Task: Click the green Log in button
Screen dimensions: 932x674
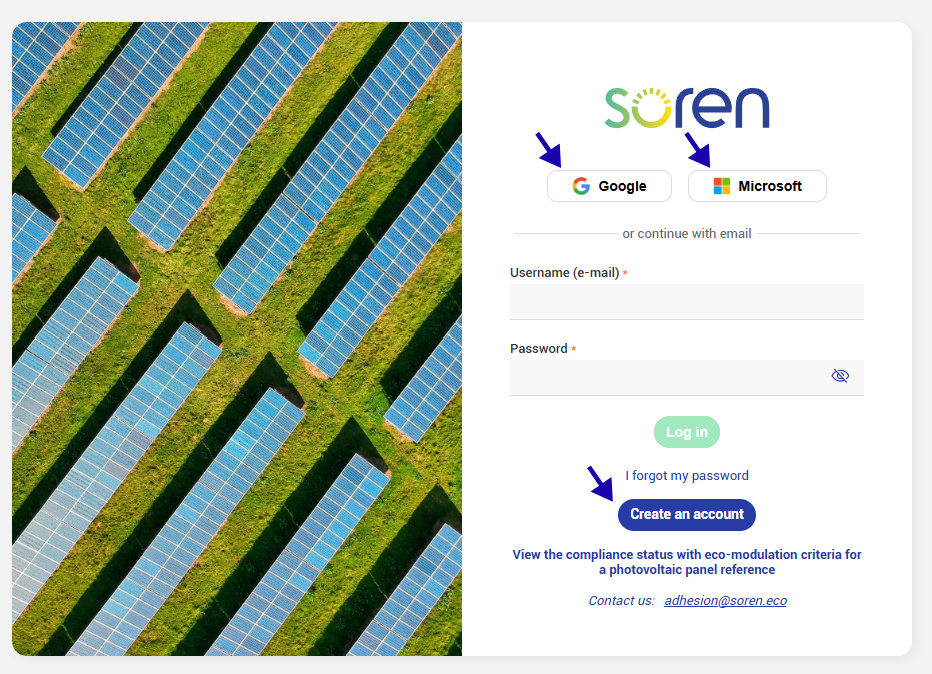Action: [687, 432]
